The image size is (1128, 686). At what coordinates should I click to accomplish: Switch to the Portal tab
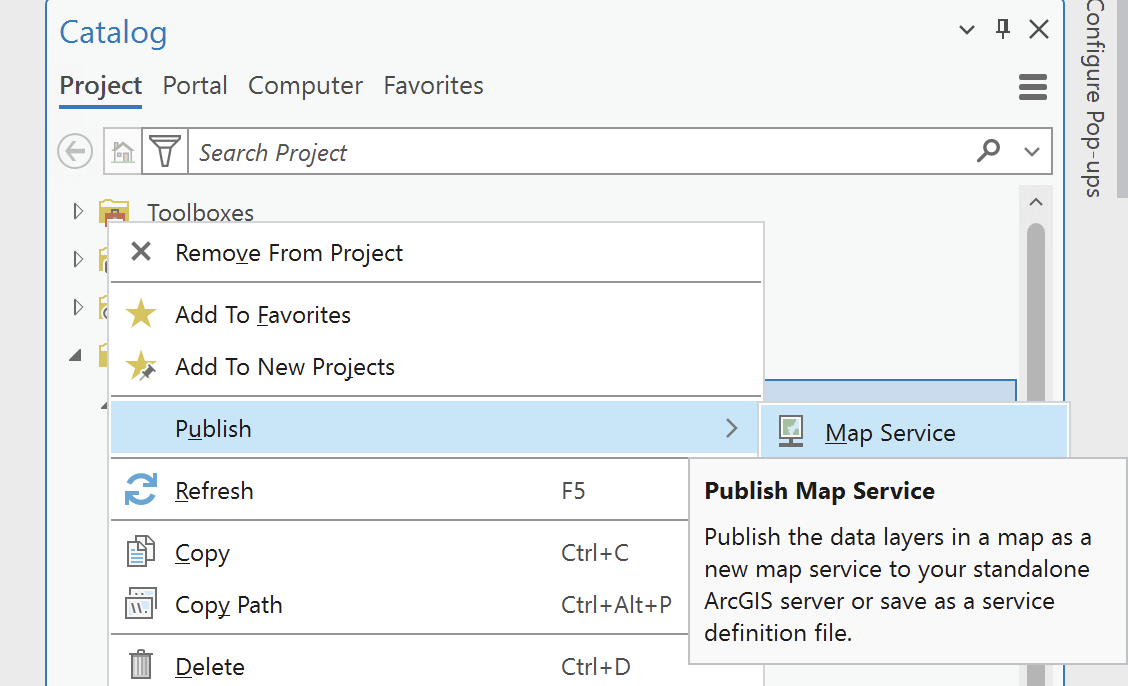point(195,86)
